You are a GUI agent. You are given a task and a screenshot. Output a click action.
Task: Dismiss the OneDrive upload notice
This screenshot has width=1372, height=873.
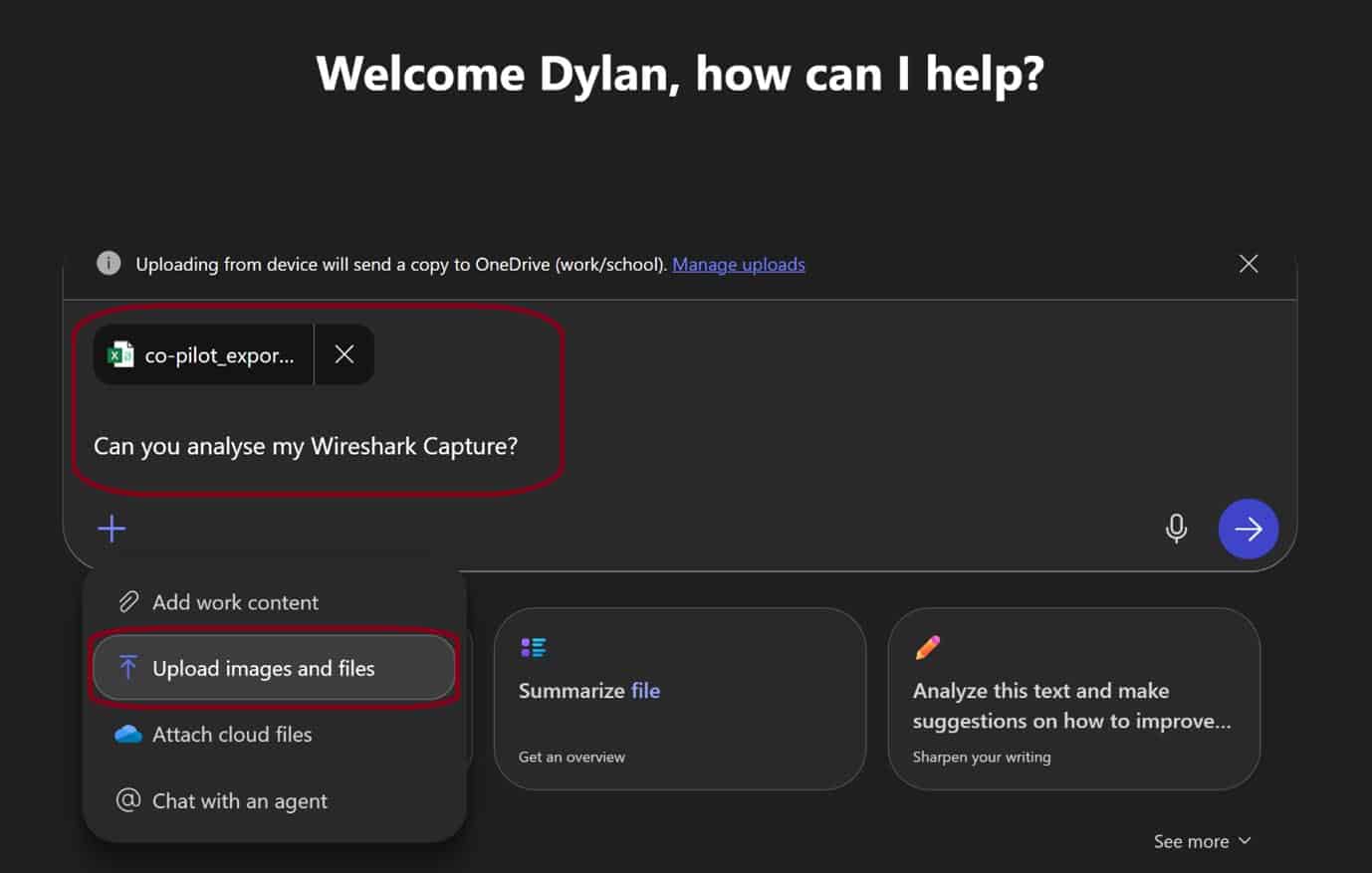1249,264
